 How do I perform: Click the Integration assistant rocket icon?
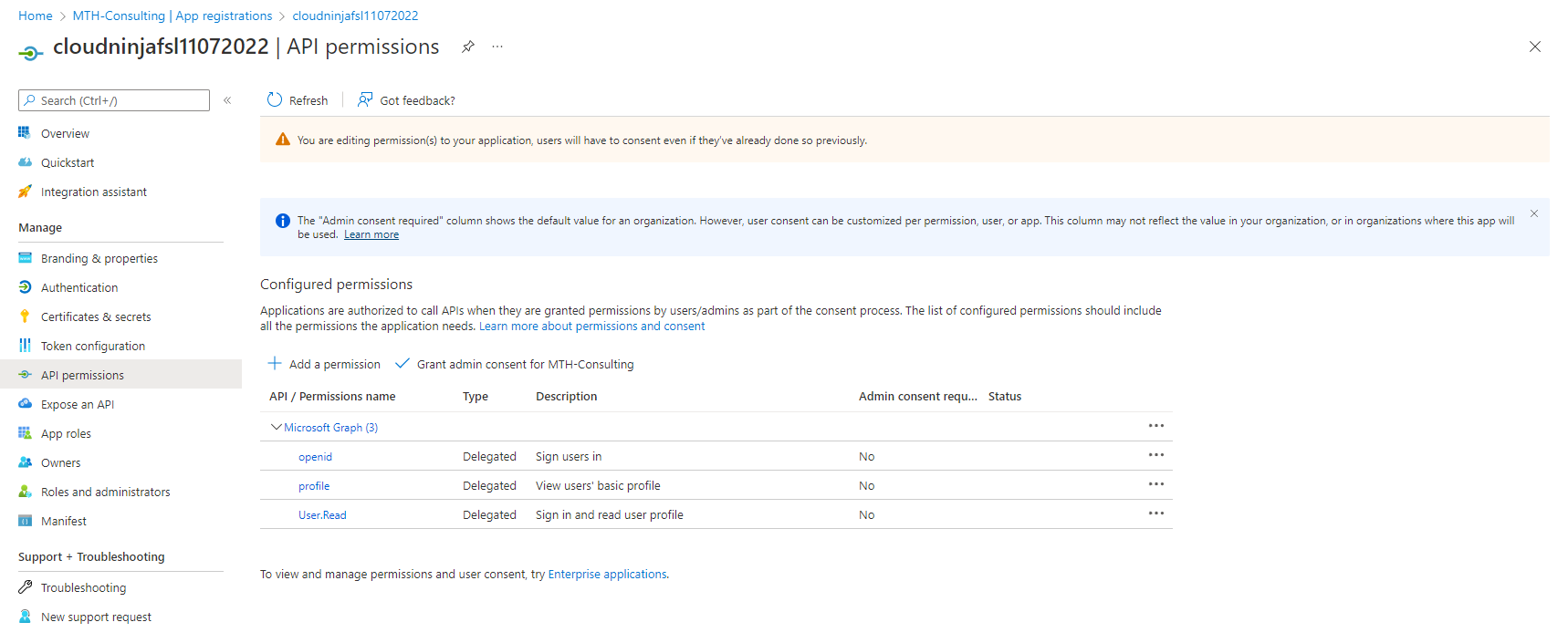tap(25, 192)
